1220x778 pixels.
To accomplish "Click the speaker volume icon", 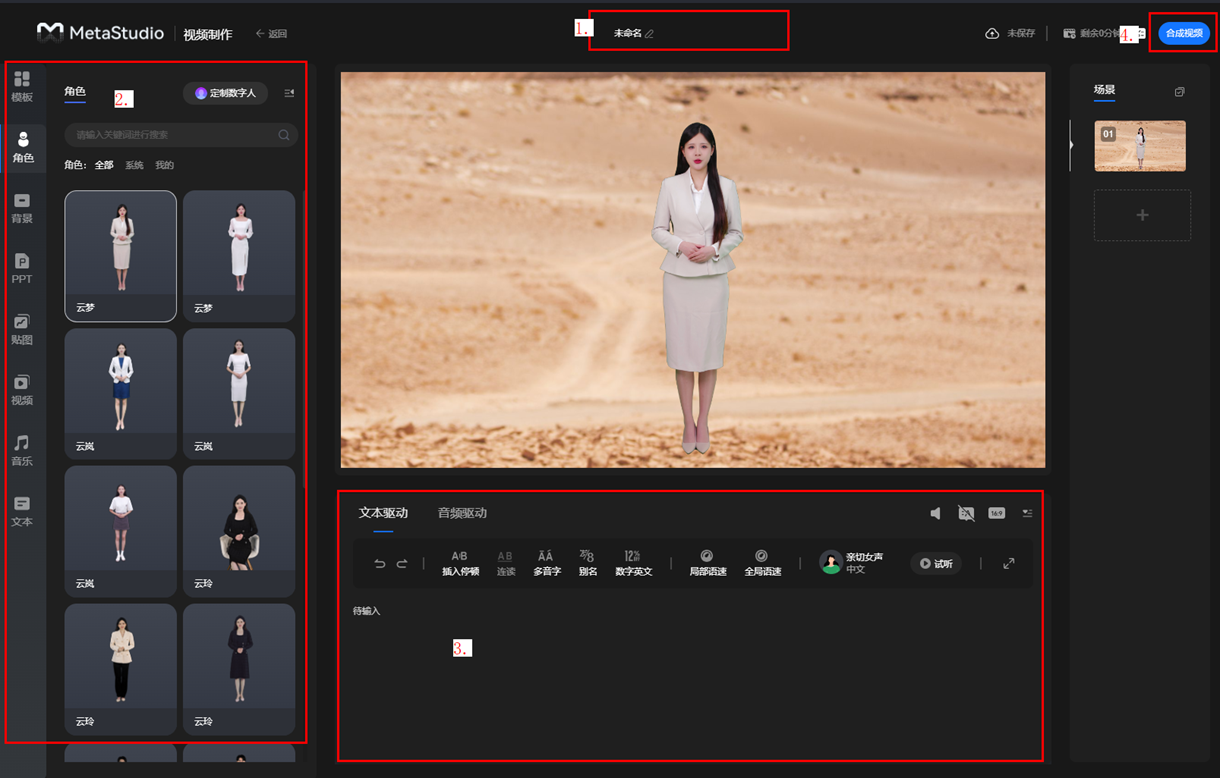I will pos(935,513).
